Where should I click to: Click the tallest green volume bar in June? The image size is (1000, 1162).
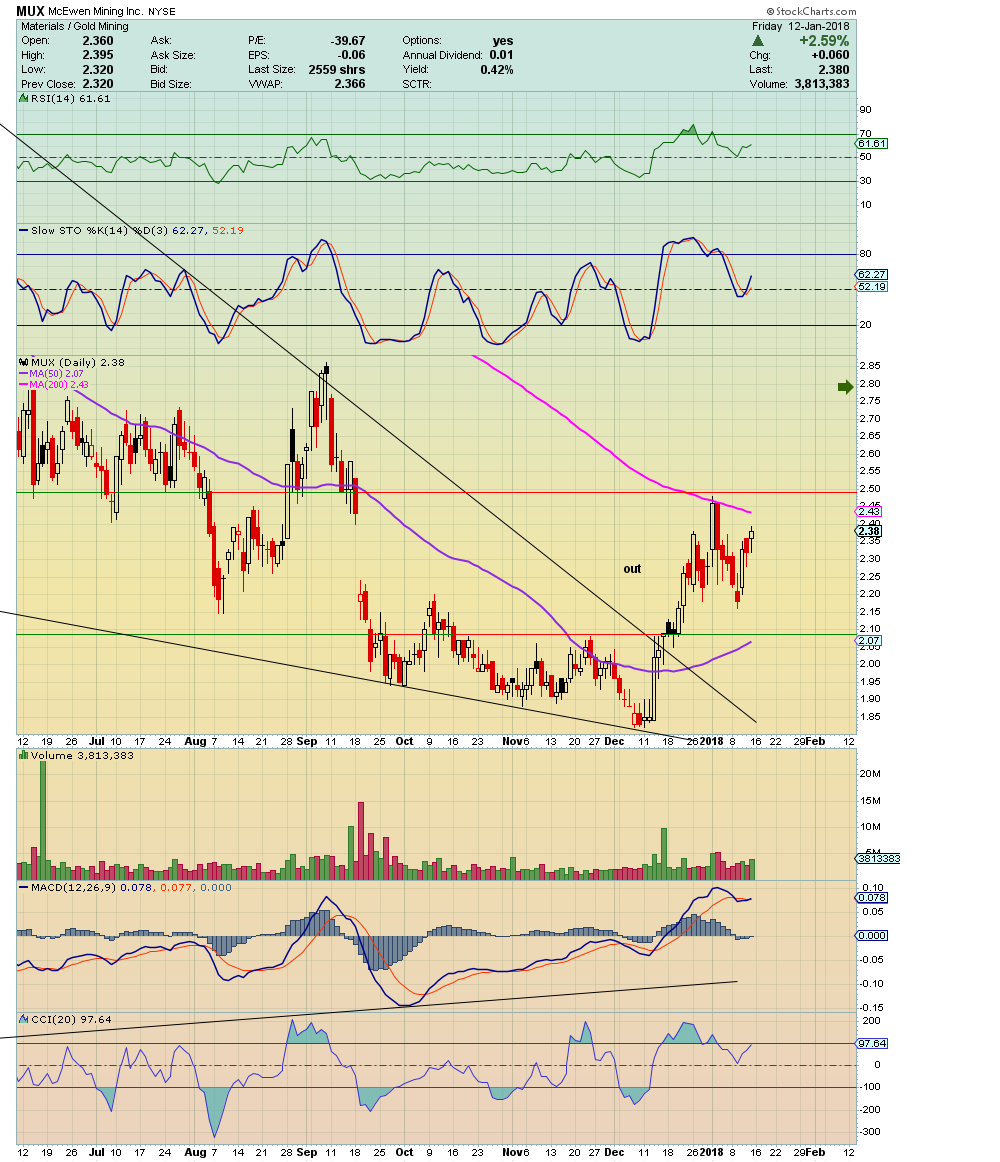[43, 820]
